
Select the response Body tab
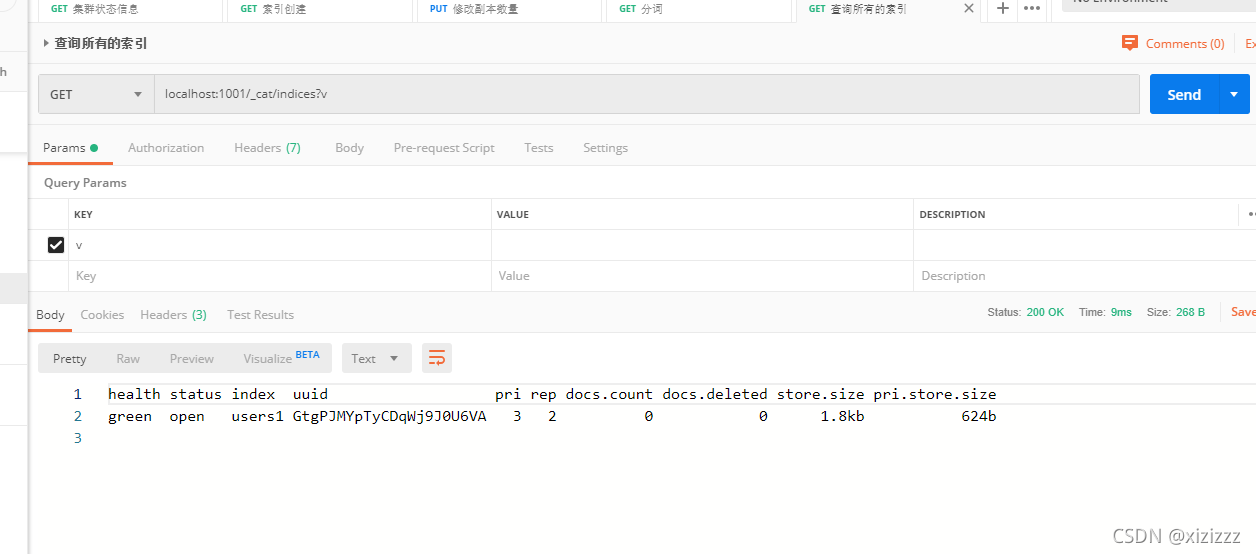[50, 314]
